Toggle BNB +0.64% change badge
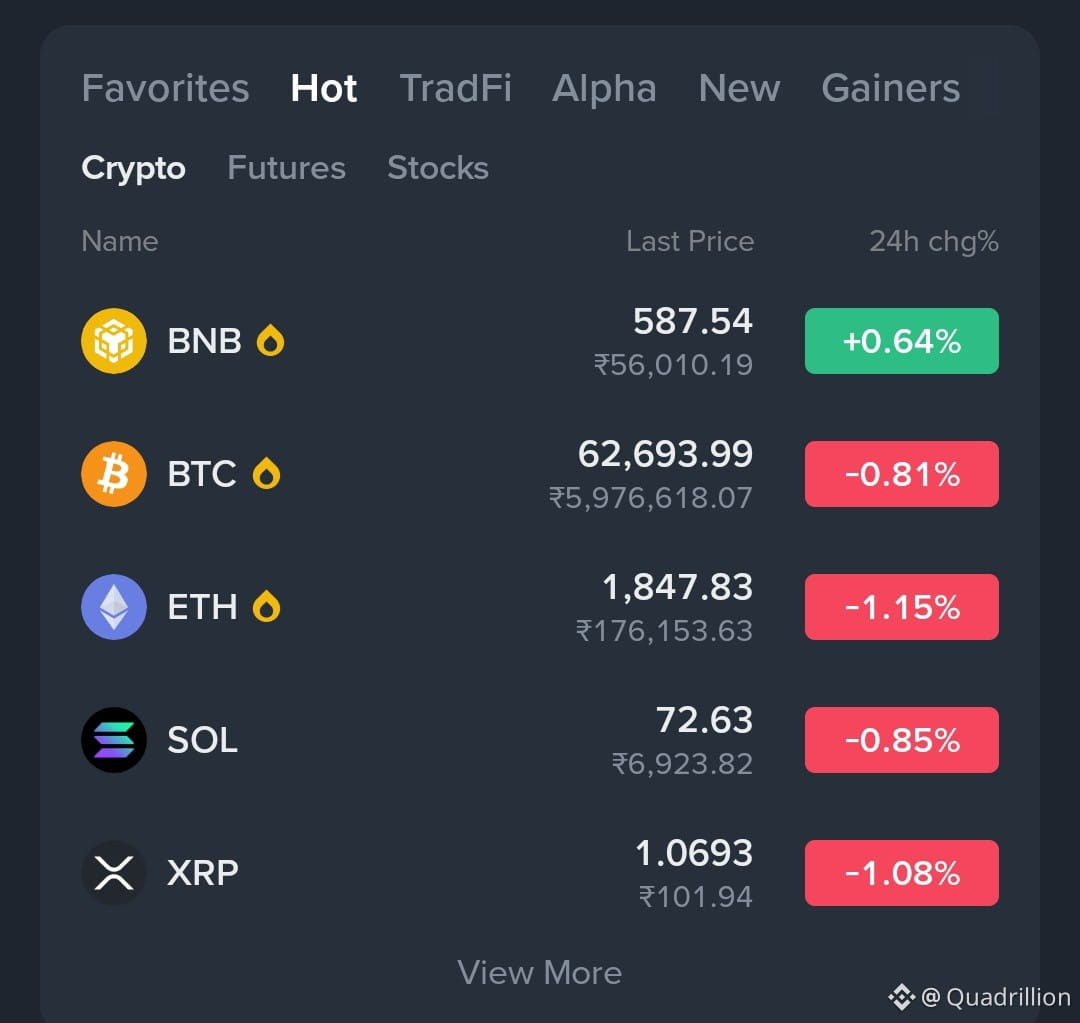The width and height of the screenshot is (1080, 1023). (x=902, y=341)
